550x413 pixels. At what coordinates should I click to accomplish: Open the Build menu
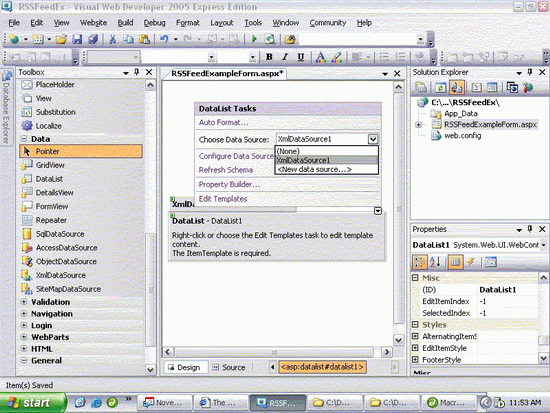coord(125,23)
